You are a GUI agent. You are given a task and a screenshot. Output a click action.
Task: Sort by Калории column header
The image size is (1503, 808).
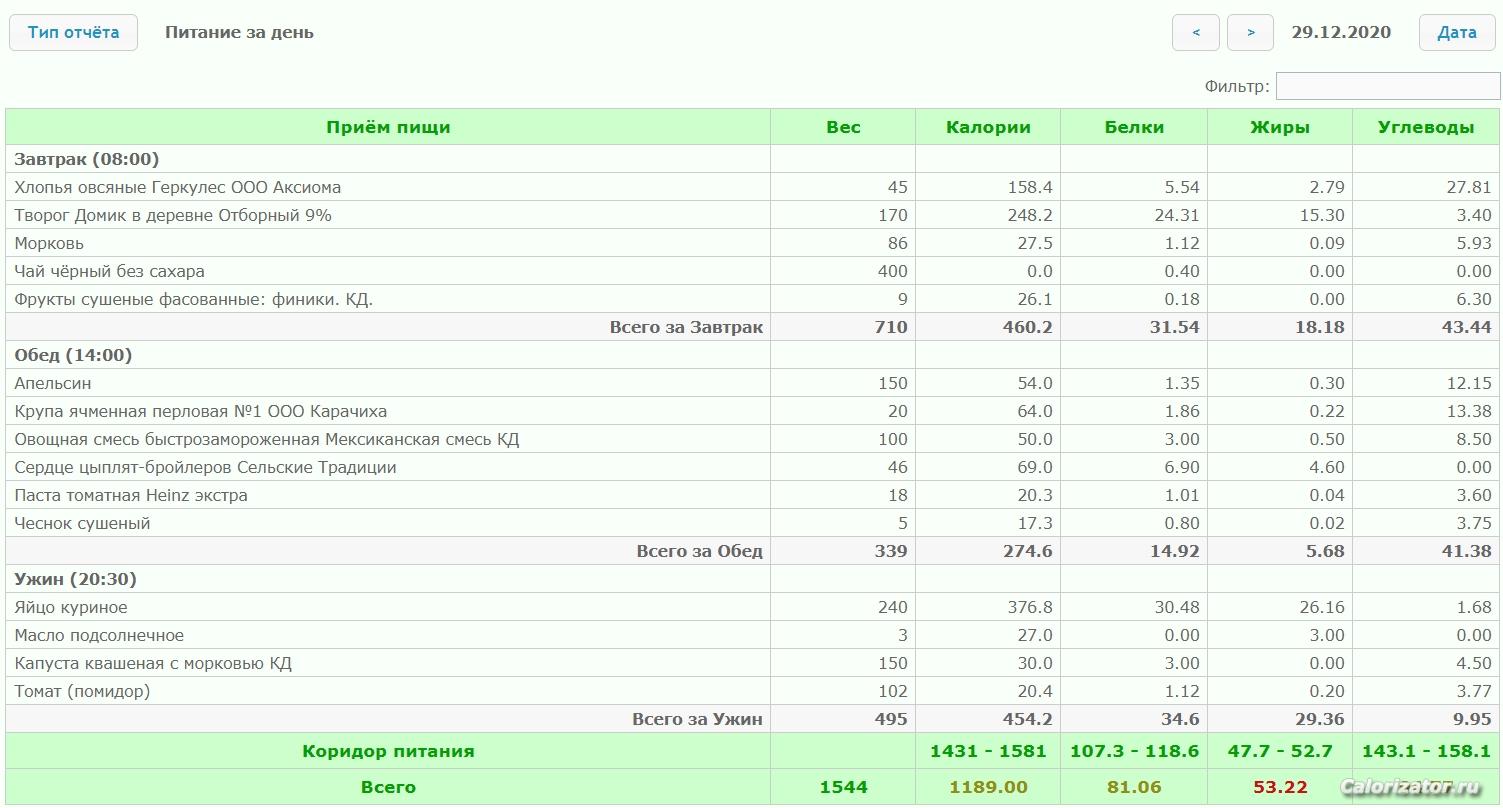point(988,127)
